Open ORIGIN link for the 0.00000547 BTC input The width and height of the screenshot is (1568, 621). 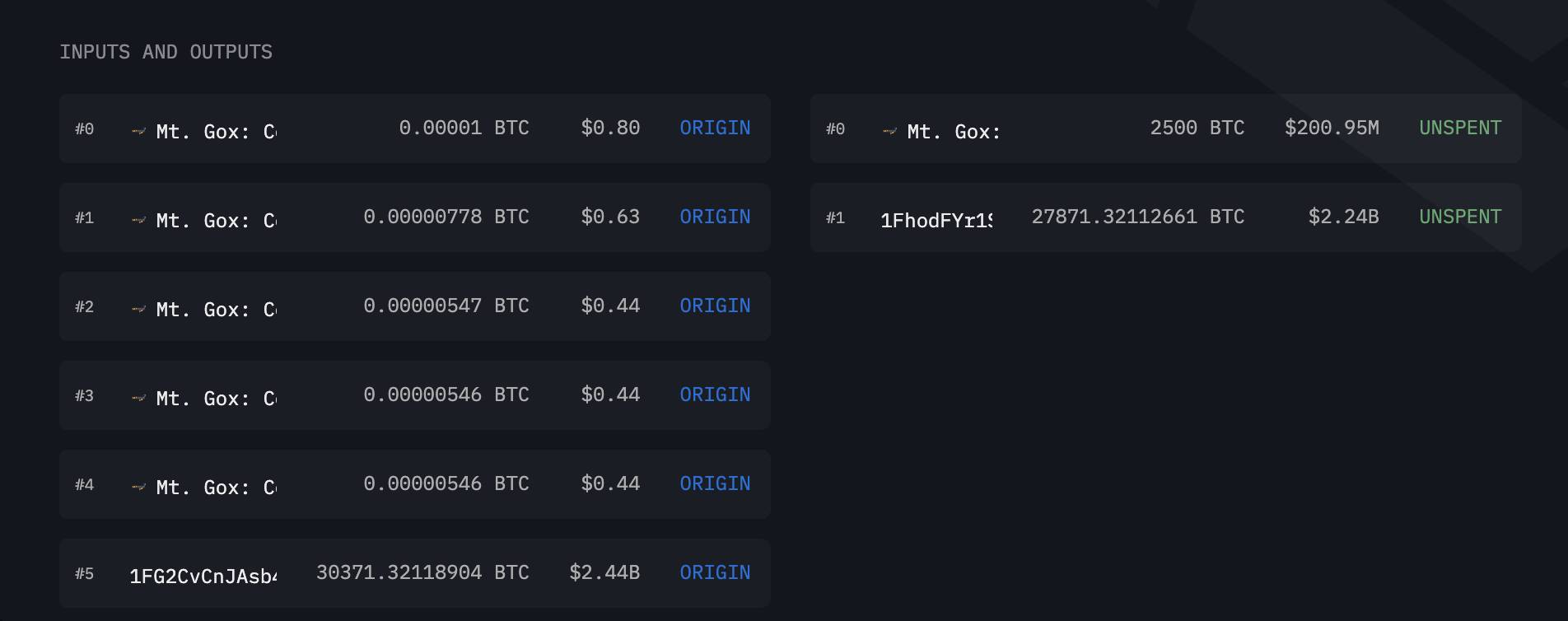[x=715, y=306]
